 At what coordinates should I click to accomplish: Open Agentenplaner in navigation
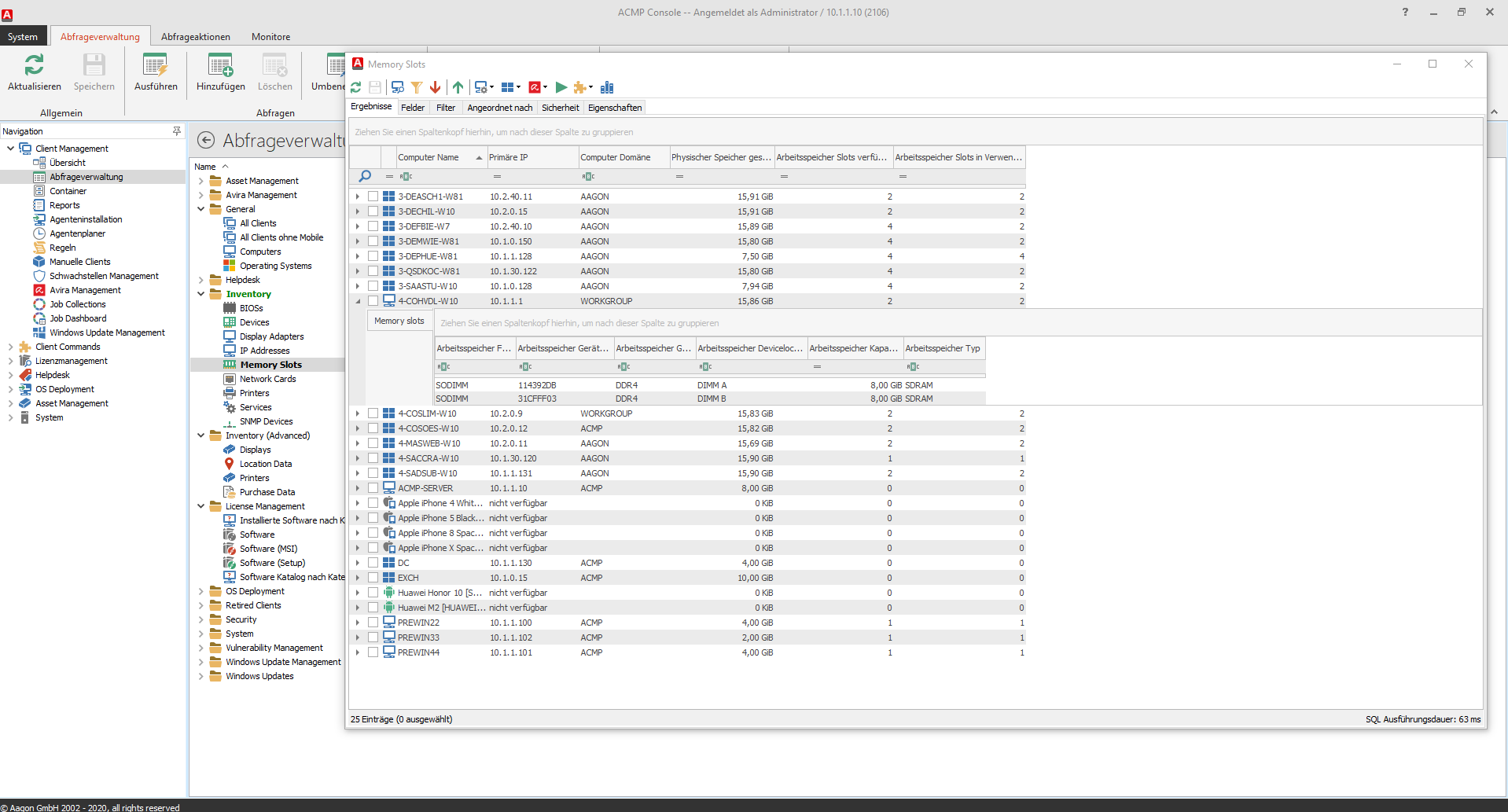[77, 233]
